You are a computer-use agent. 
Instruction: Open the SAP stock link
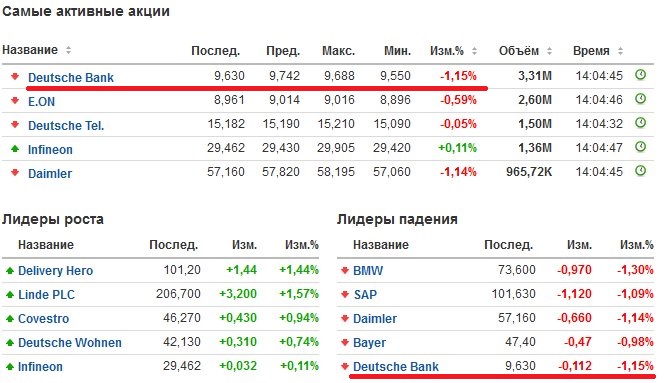365,294
